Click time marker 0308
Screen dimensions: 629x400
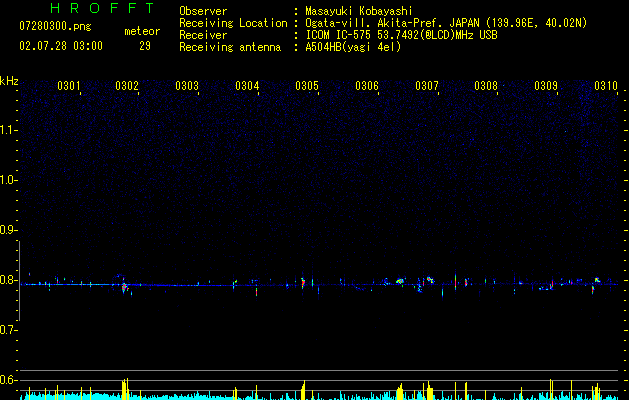pyautogui.click(x=486, y=85)
